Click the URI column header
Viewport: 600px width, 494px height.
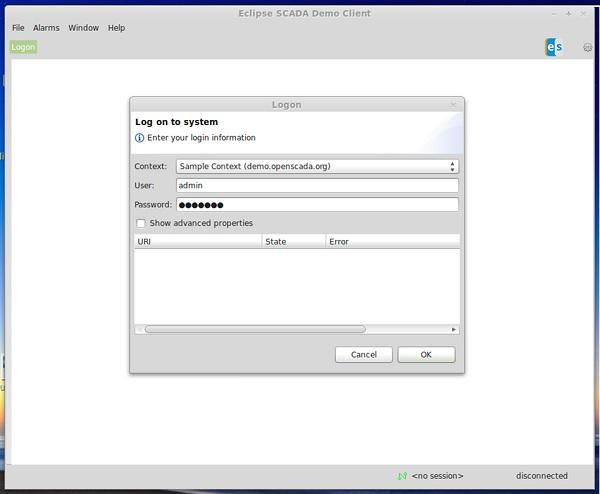pyautogui.click(x=198, y=241)
